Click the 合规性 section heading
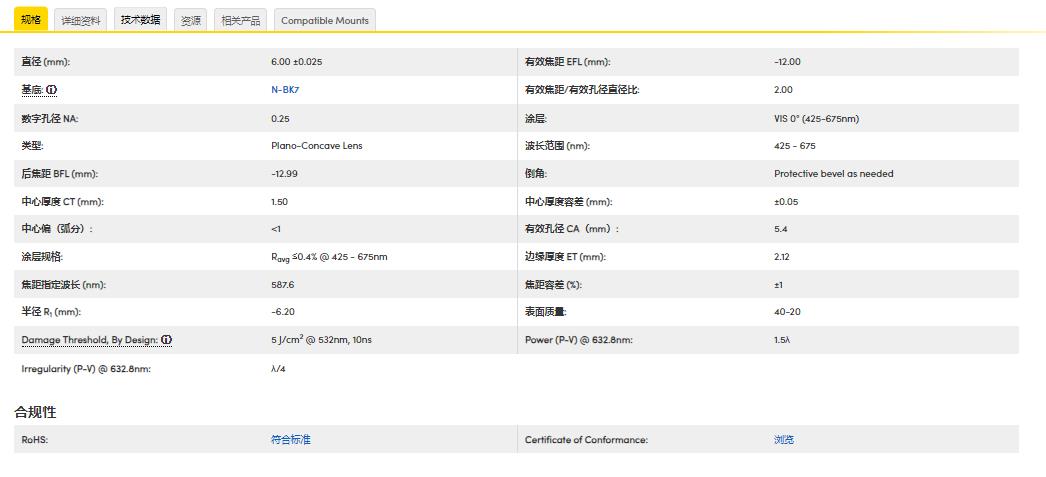 point(35,412)
